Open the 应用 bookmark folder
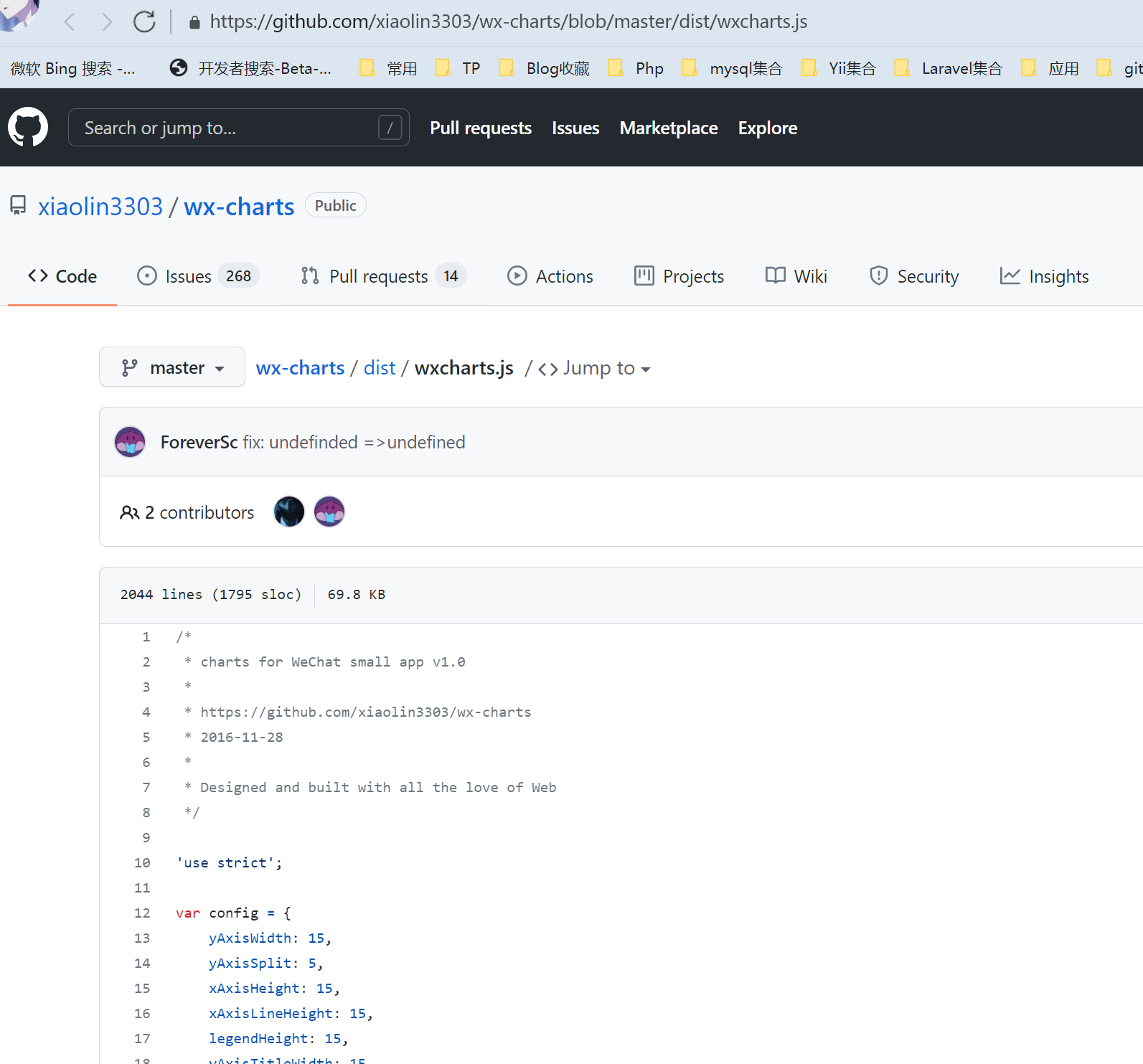 click(x=1050, y=68)
